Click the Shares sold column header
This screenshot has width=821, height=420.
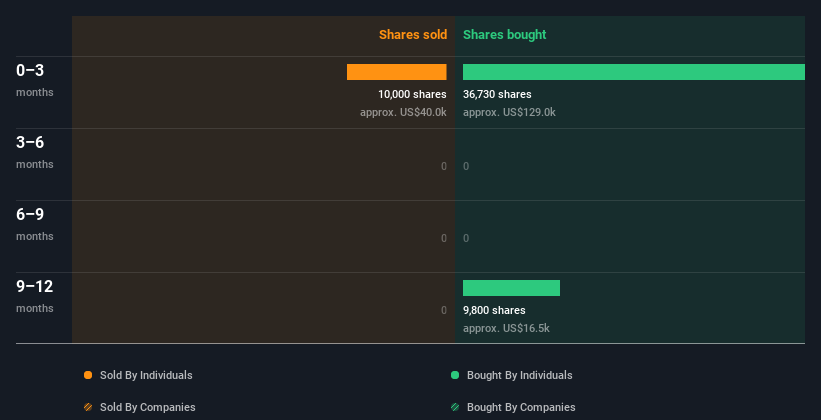[413, 35]
